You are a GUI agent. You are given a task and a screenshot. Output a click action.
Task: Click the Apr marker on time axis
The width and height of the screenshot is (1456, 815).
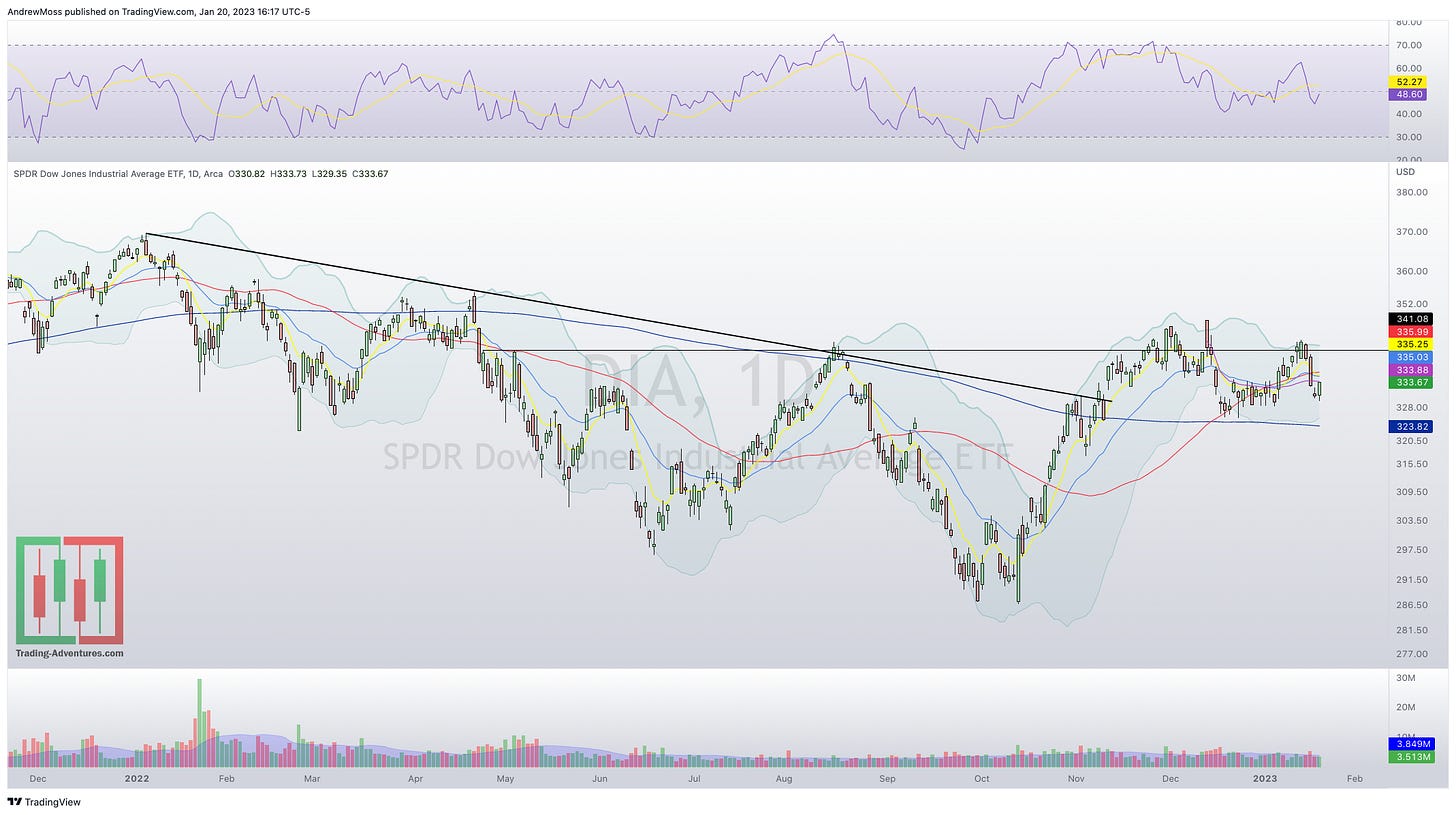click(x=415, y=777)
